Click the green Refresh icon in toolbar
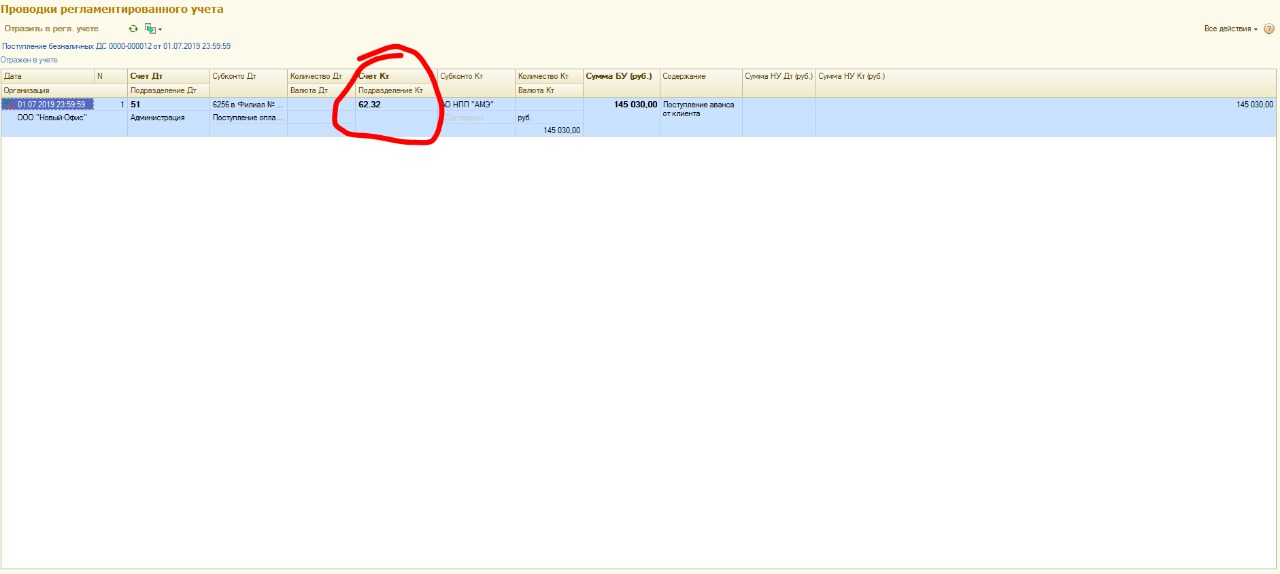This screenshot has height=574, width=1280. (x=133, y=29)
